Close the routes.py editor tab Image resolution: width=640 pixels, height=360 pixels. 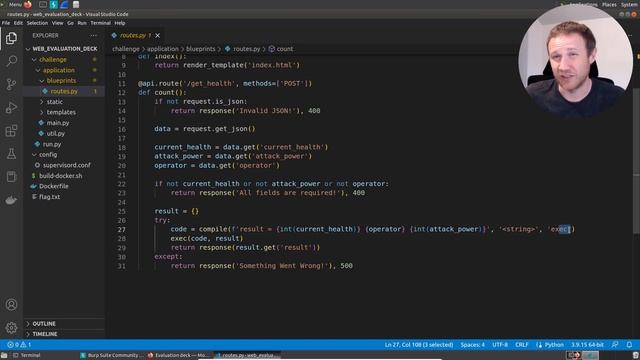point(158,36)
